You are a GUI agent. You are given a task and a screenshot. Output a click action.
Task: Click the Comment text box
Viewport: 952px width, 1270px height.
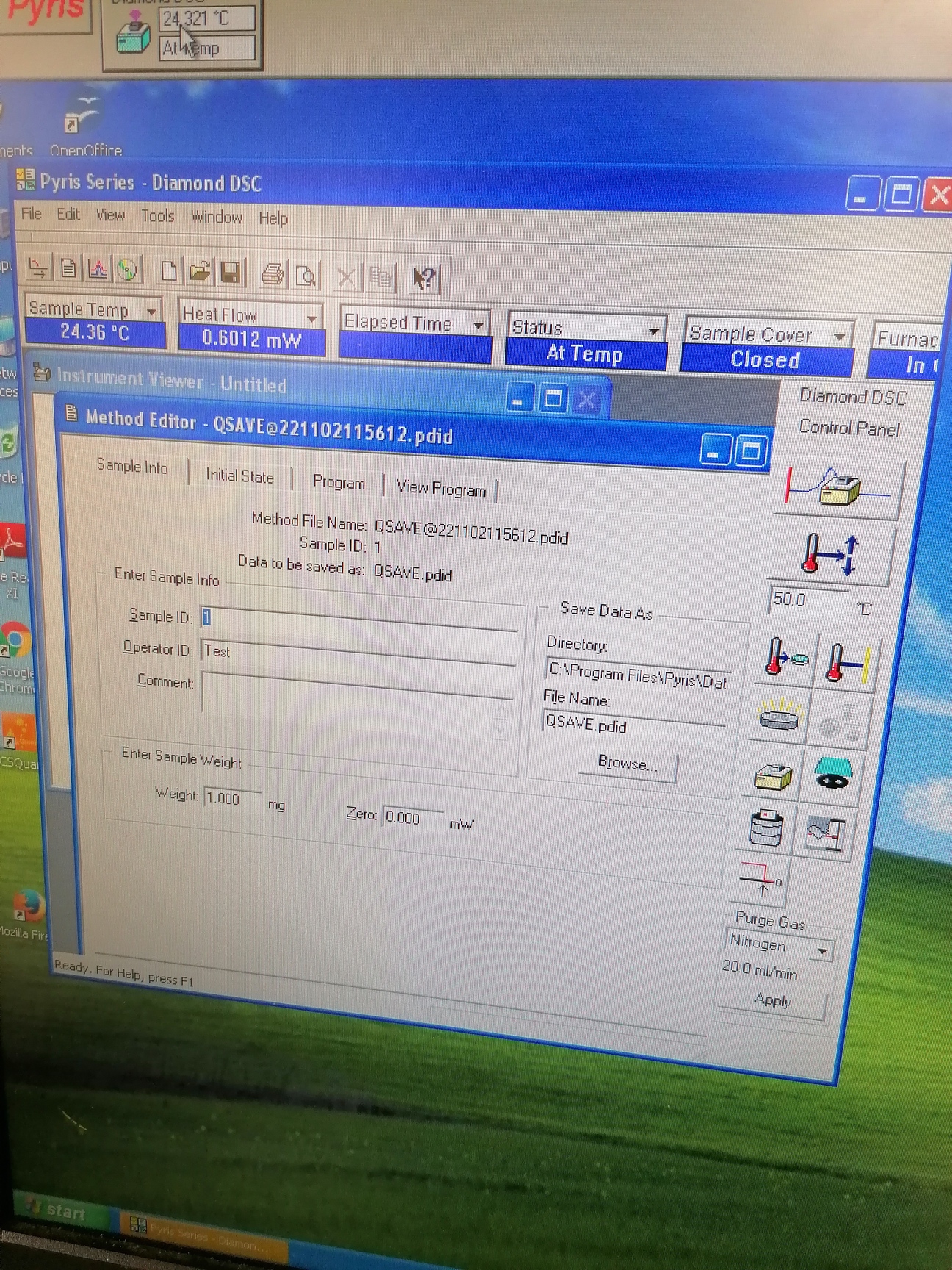pos(357,704)
